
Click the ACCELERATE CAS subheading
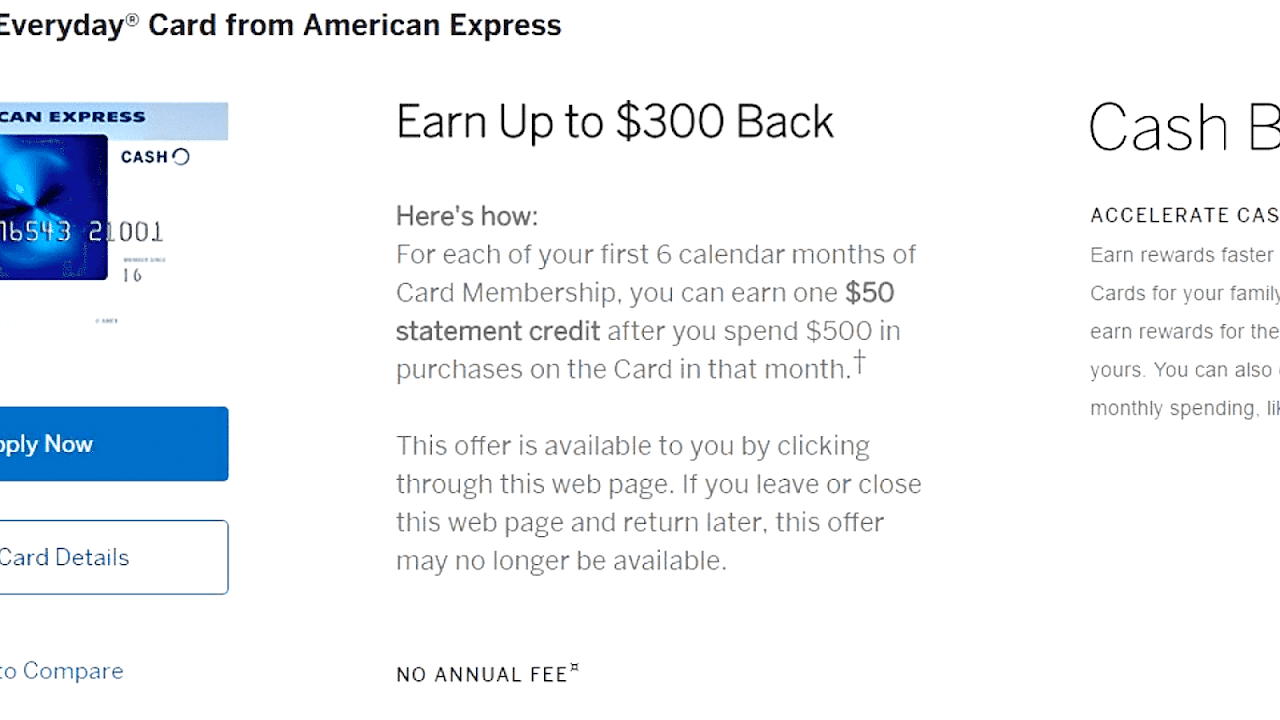click(1184, 215)
